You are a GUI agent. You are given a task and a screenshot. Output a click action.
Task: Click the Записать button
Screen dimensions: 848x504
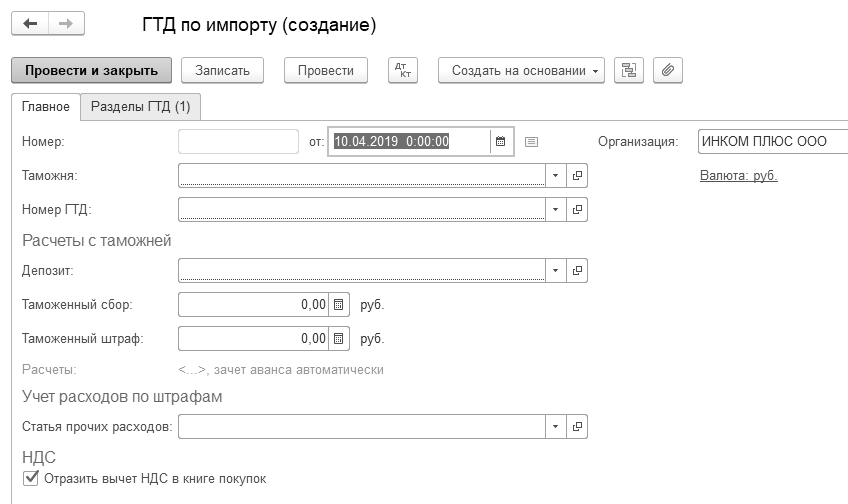click(x=222, y=70)
